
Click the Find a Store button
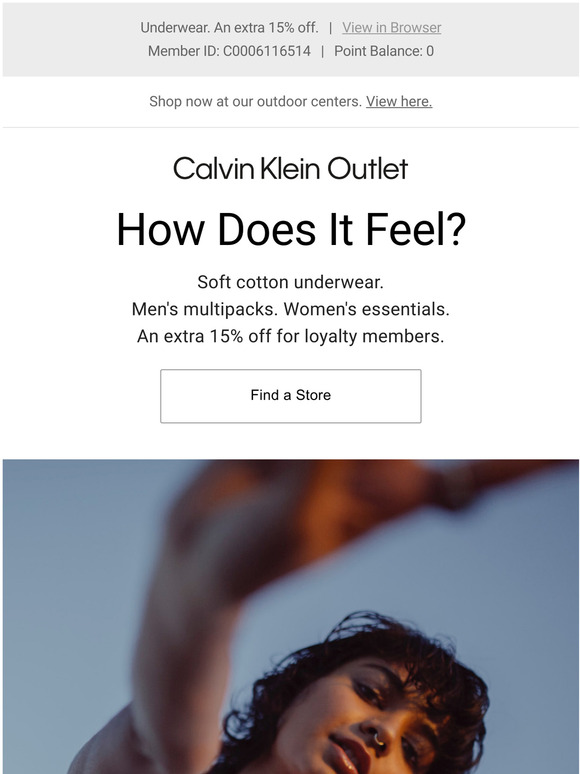pos(291,396)
